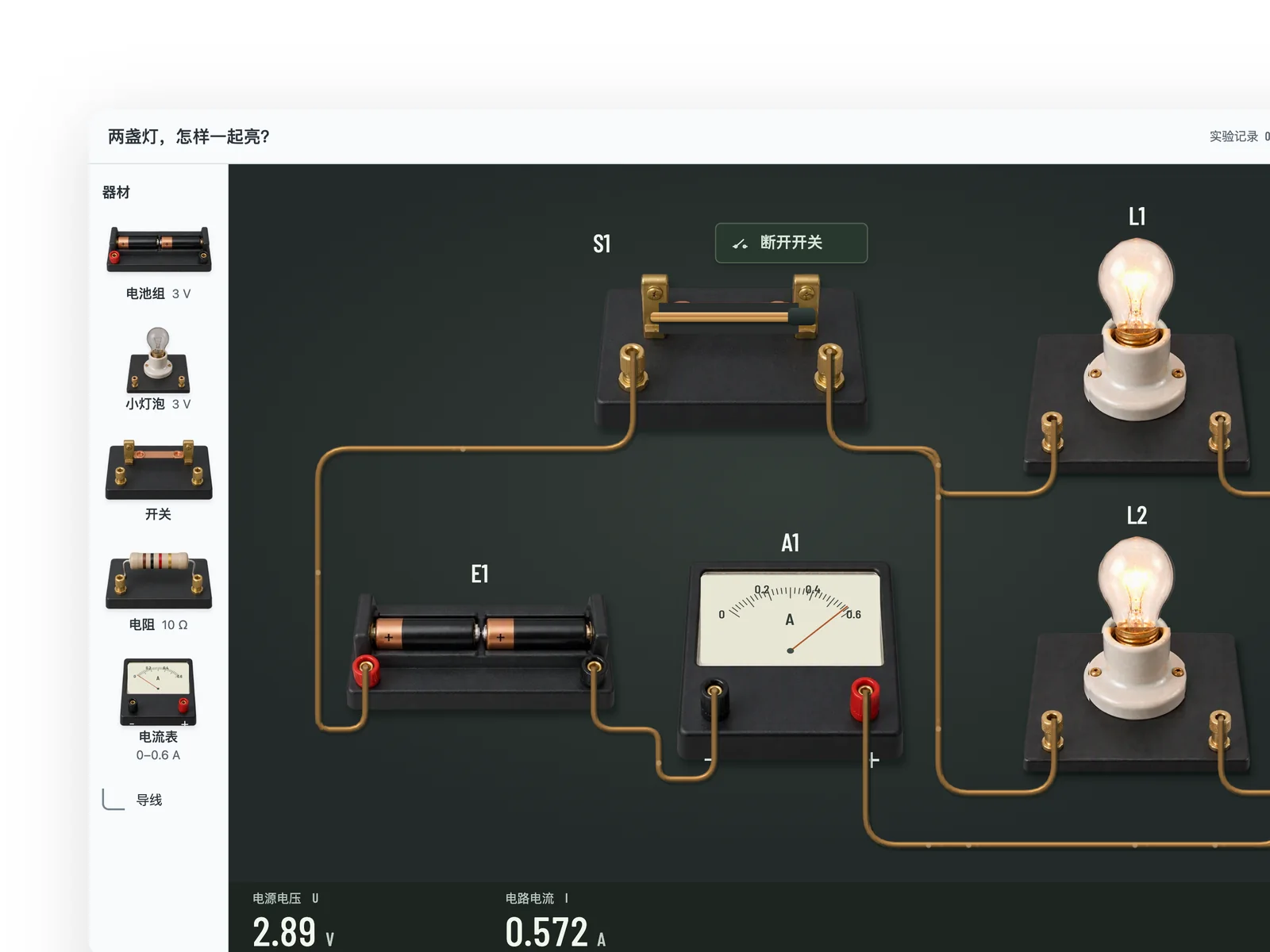Click the L1 label above the bulb

(x=1137, y=217)
